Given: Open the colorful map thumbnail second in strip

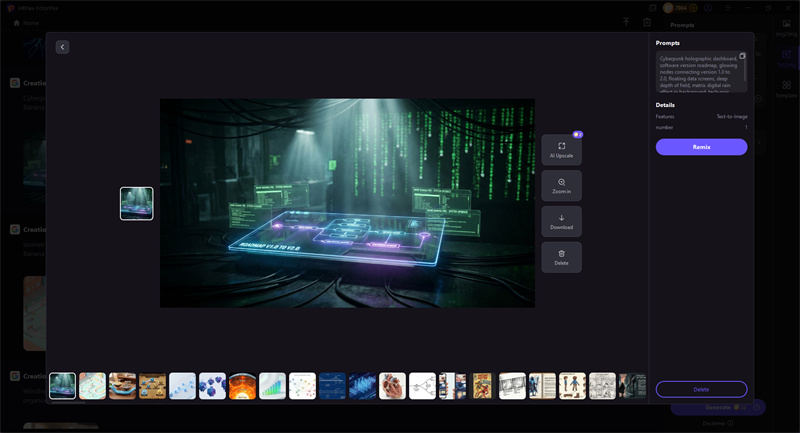Looking at the screenshot, I should tap(93, 386).
